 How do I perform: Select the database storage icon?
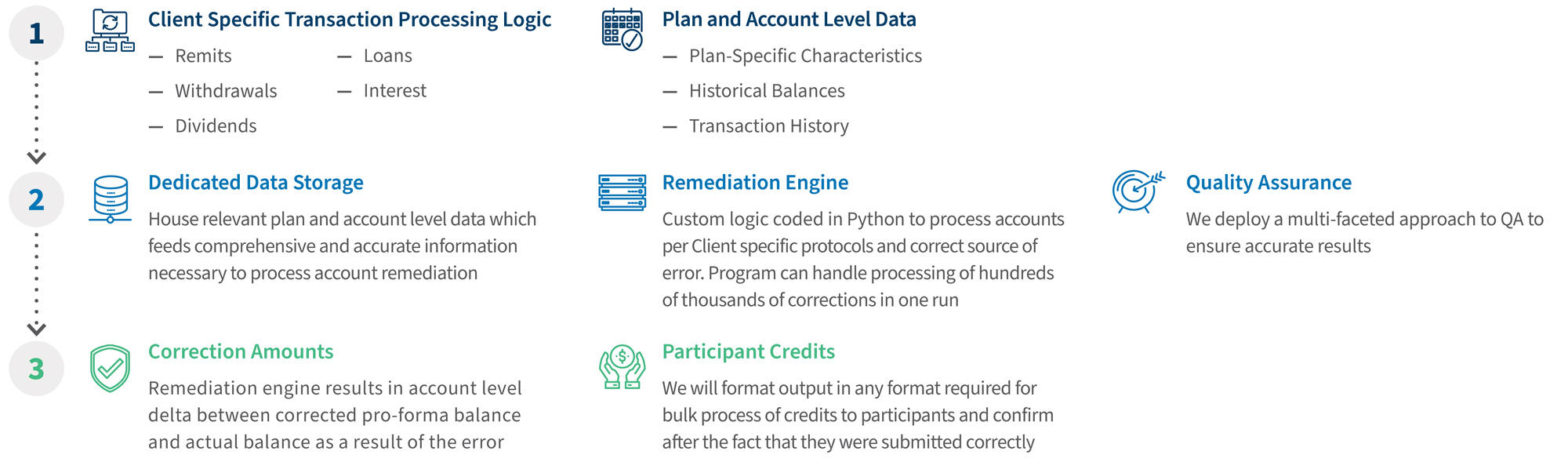111,198
